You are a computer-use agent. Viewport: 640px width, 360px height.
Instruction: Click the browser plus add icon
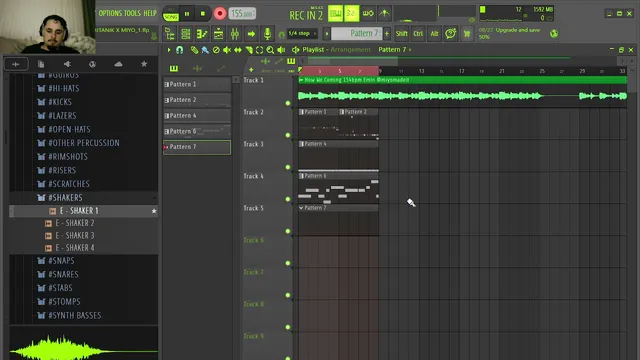click(16, 64)
